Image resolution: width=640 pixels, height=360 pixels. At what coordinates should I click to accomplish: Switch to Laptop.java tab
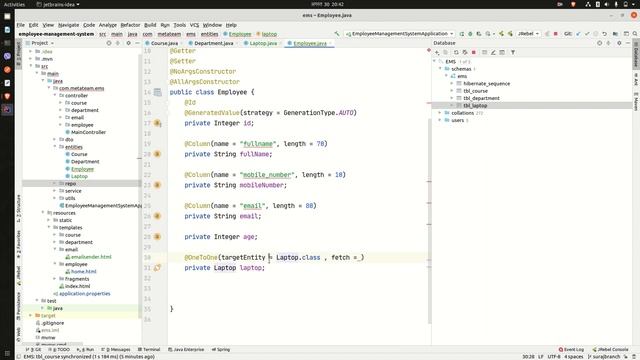coord(263,43)
